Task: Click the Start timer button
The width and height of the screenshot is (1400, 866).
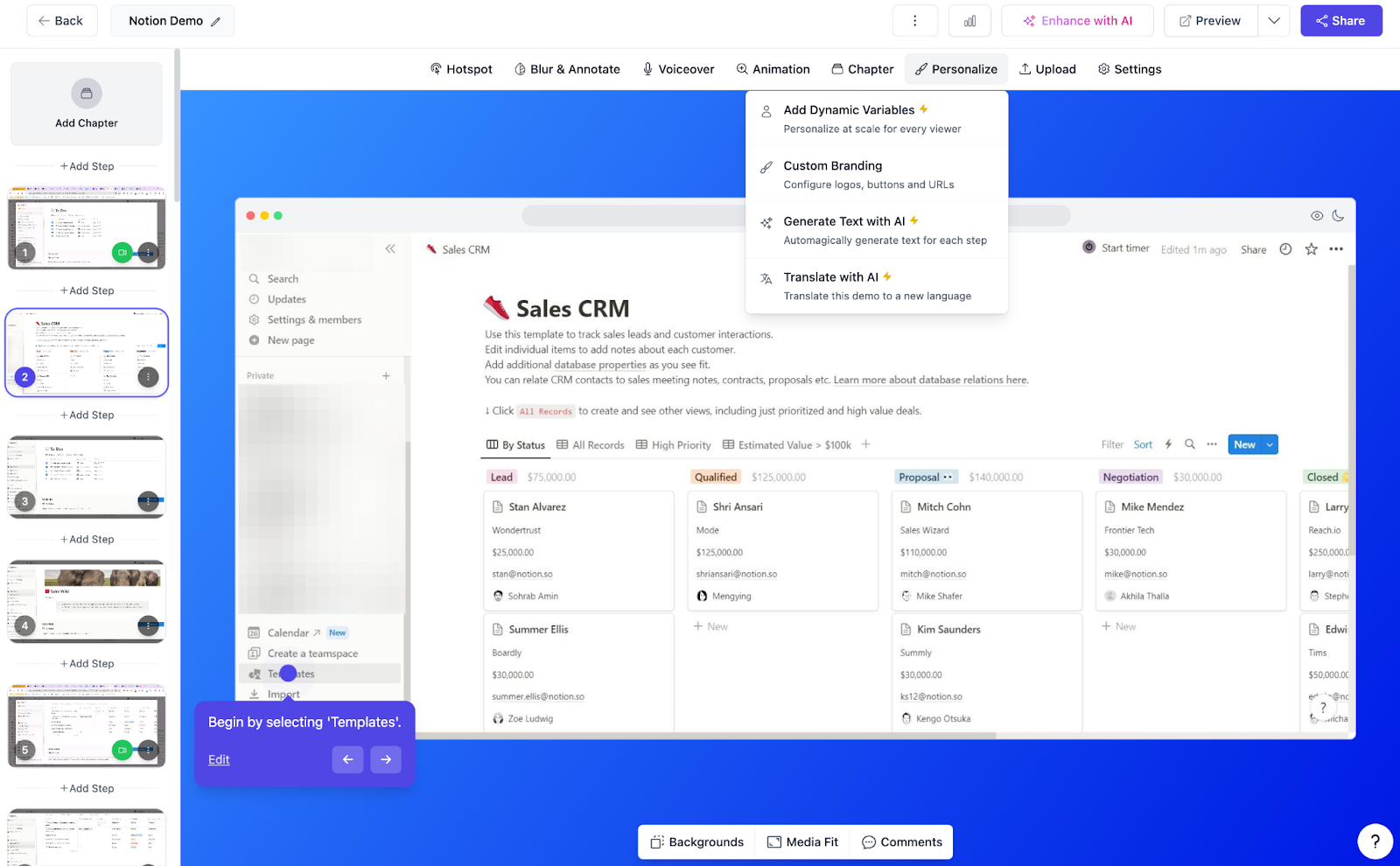Action: [1116, 248]
